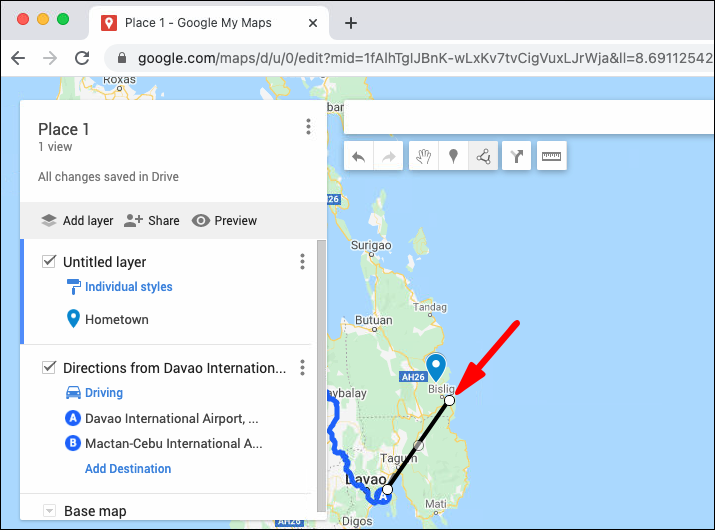Select Davao International Airport waypoint row
This screenshot has height=530, width=715.
(171, 418)
